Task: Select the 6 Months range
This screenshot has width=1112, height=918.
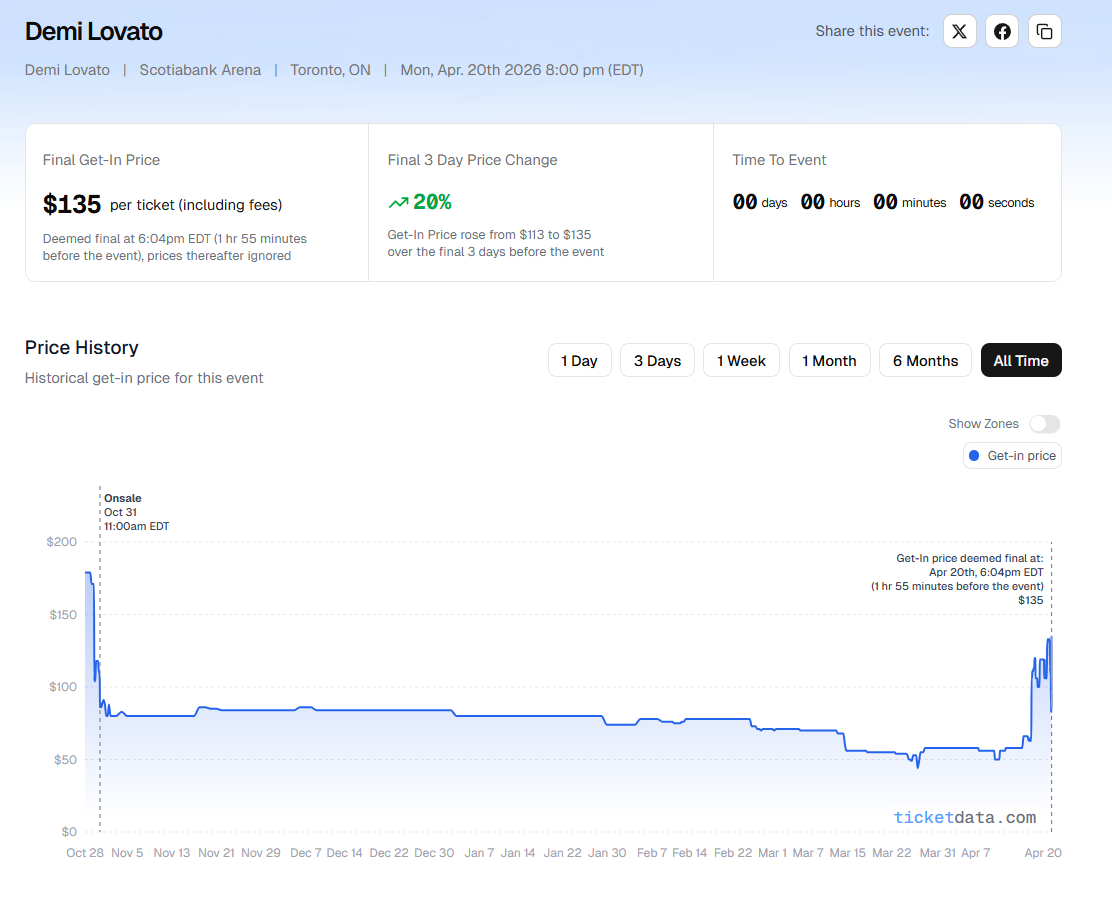Action: pyautogui.click(x=925, y=360)
